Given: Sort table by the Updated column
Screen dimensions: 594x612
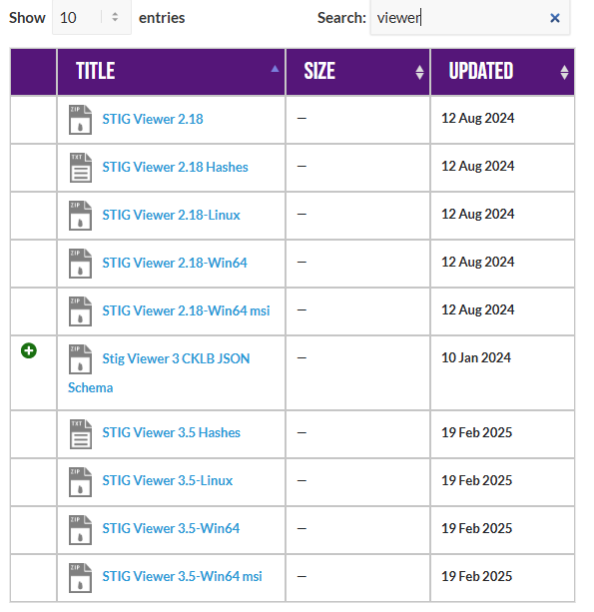Looking at the screenshot, I should pyautogui.click(x=502, y=72).
